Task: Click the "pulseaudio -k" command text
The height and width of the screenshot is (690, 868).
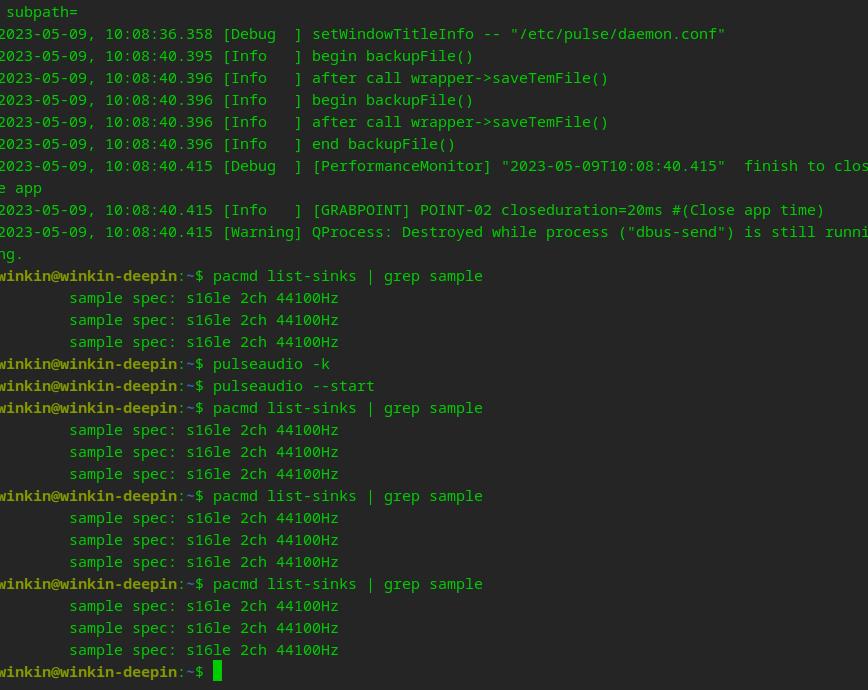Action: click(x=271, y=364)
